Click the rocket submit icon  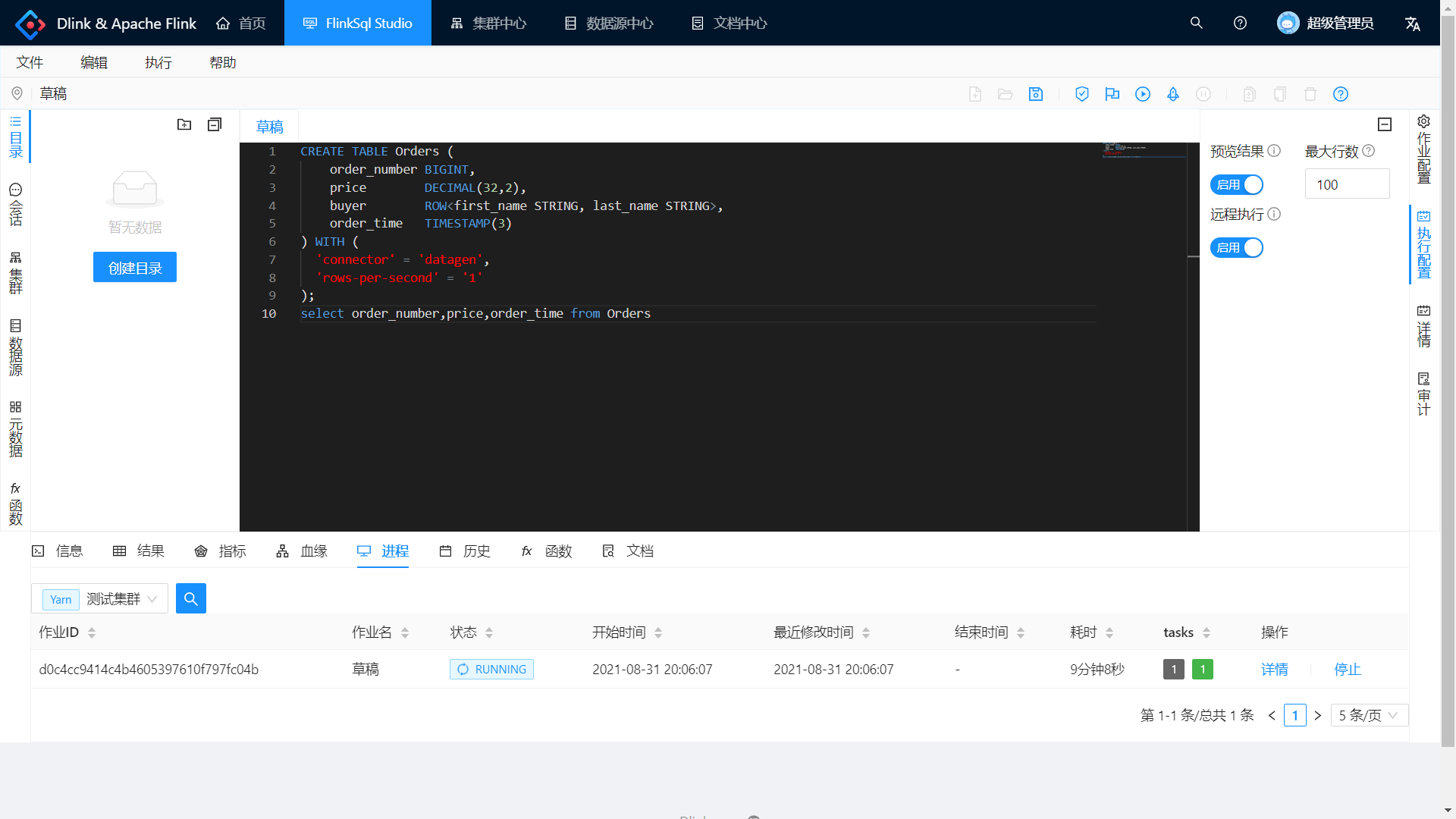click(1173, 94)
